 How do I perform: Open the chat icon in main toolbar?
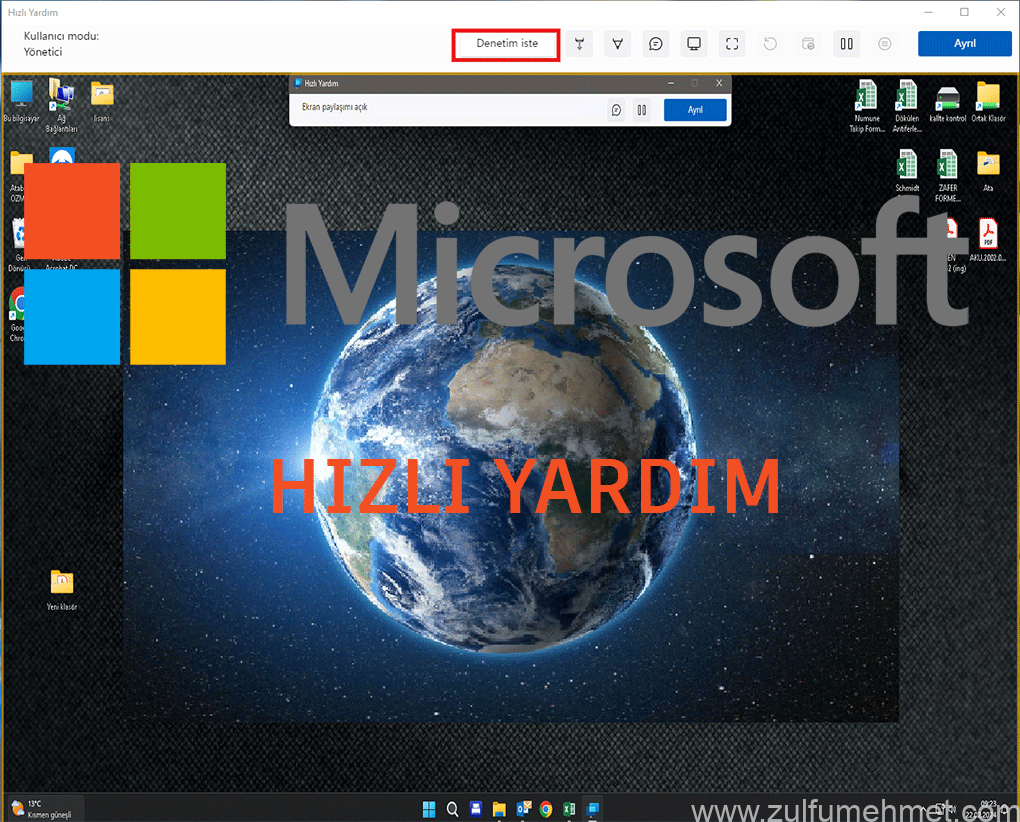(x=656, y=44)
